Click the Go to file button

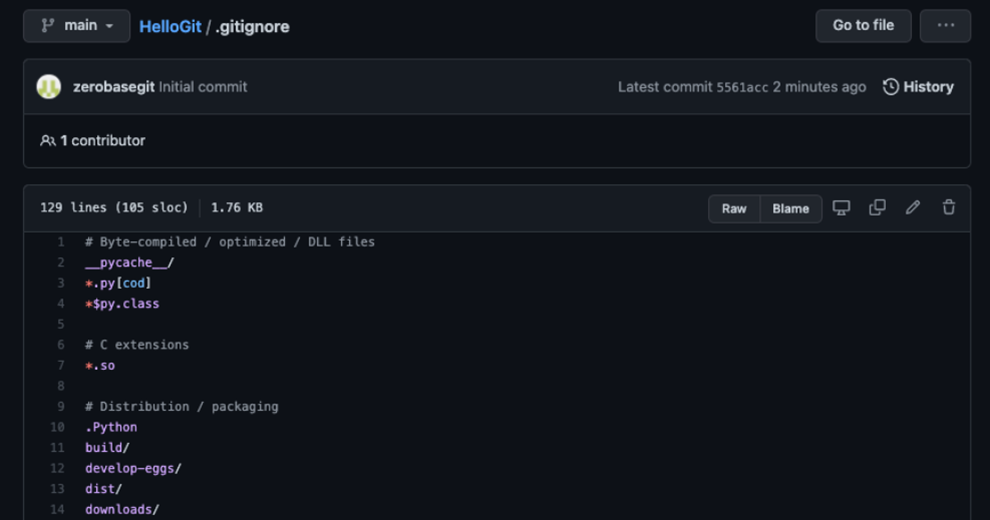(863, 26)
